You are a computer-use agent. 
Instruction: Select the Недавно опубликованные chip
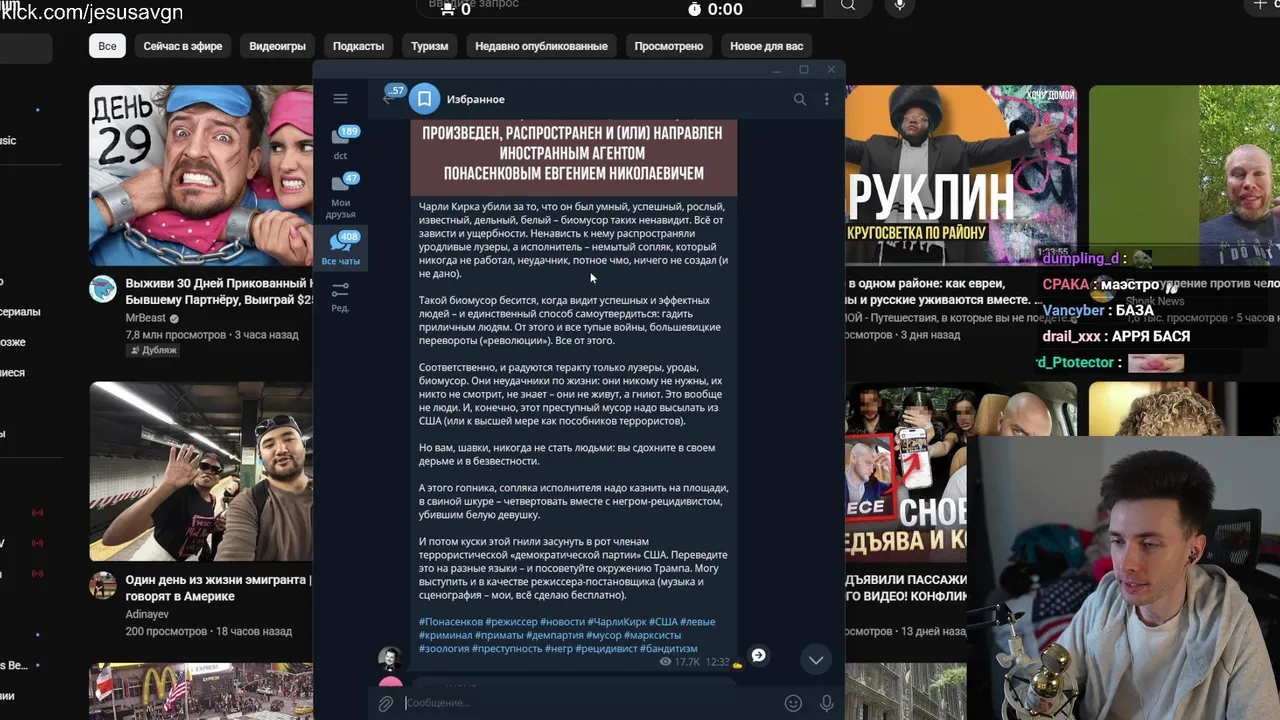(541, 46)
